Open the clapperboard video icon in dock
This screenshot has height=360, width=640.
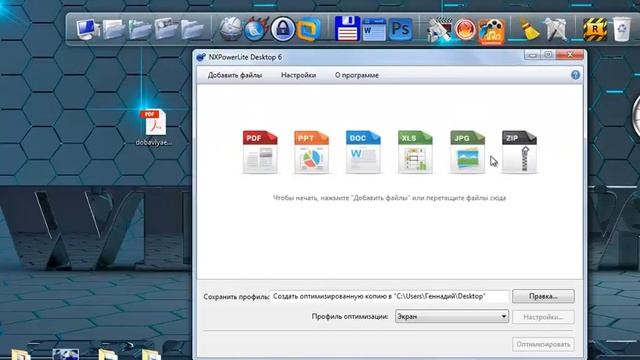[x=439, y=29]
